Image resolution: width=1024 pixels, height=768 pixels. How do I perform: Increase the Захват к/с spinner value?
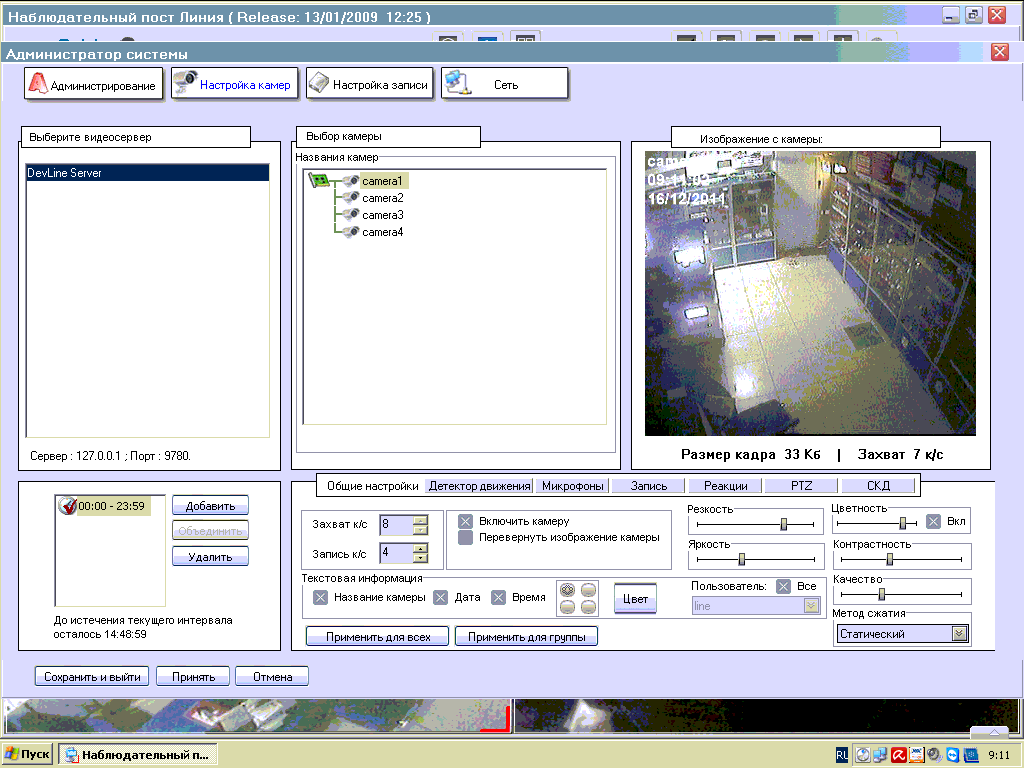(420, 519)
